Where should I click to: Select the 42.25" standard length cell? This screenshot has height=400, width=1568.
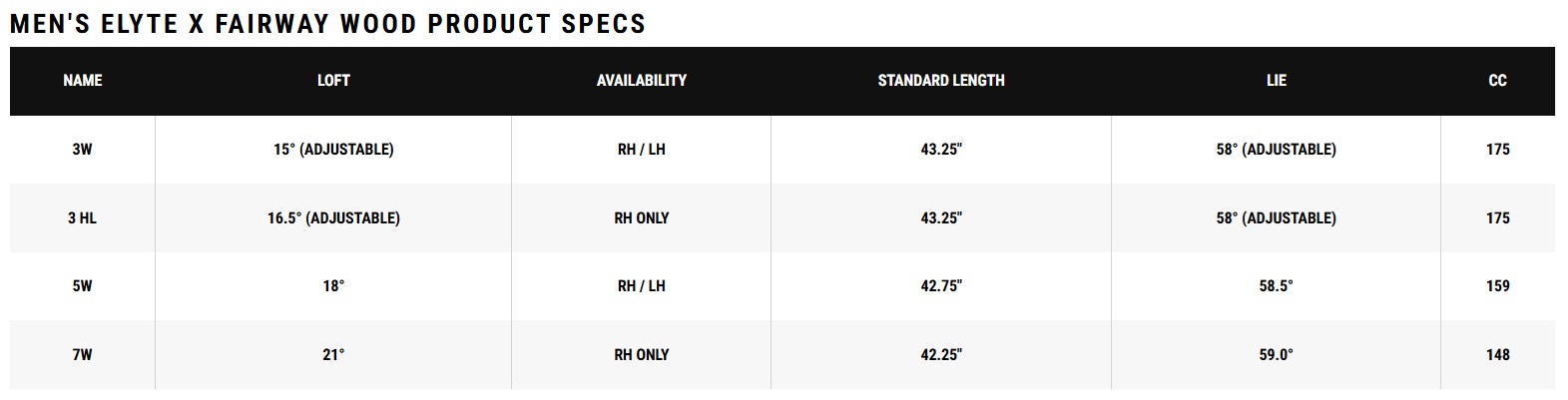click(941, 354)
